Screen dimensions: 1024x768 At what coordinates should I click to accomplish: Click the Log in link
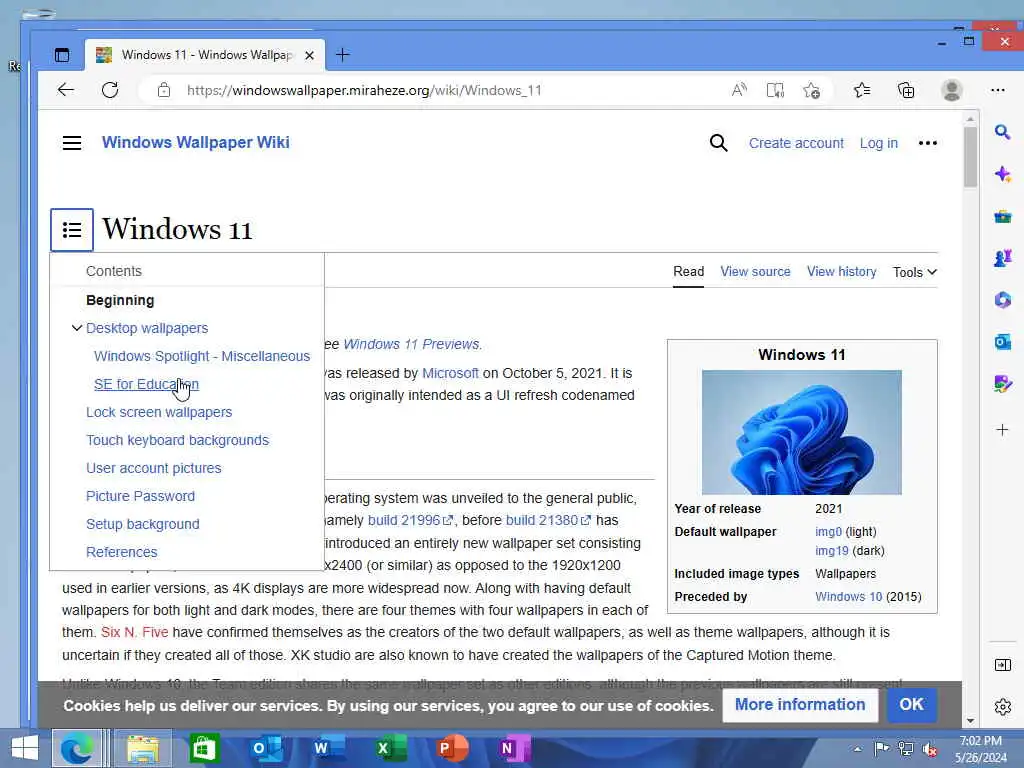coord(878,143)
